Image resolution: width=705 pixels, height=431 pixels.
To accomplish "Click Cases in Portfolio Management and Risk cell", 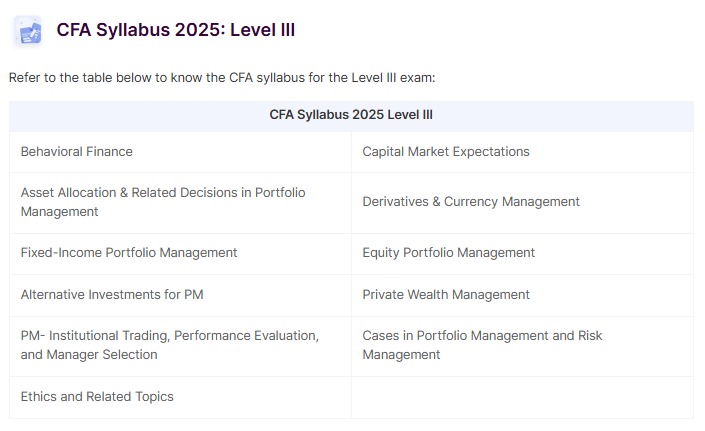I will point(522,347).
